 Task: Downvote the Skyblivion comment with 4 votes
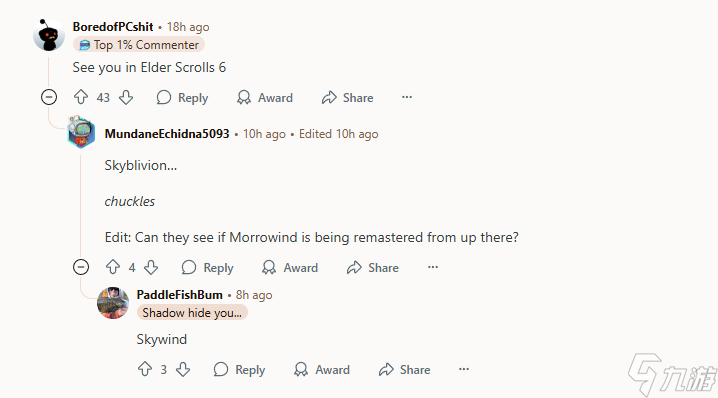tap(151, 267)
